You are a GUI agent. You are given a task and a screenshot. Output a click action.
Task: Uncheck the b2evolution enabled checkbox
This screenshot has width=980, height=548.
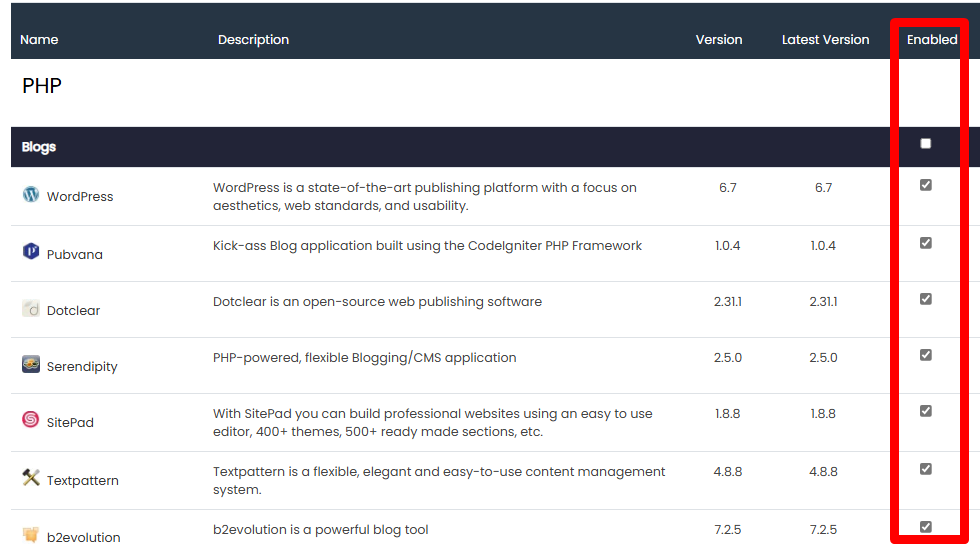pos(926,527)
